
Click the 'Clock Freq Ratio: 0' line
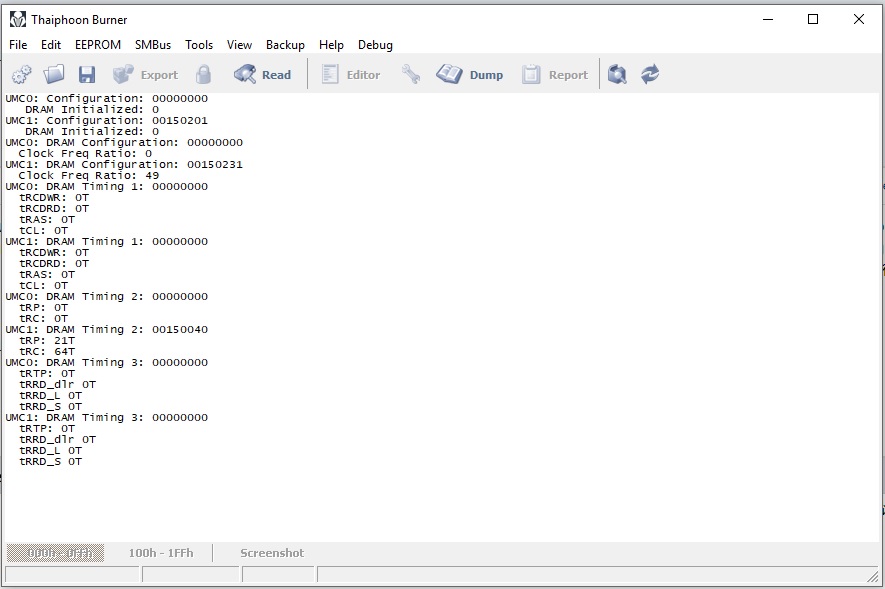pyautogui.click(x=85, y=153)
